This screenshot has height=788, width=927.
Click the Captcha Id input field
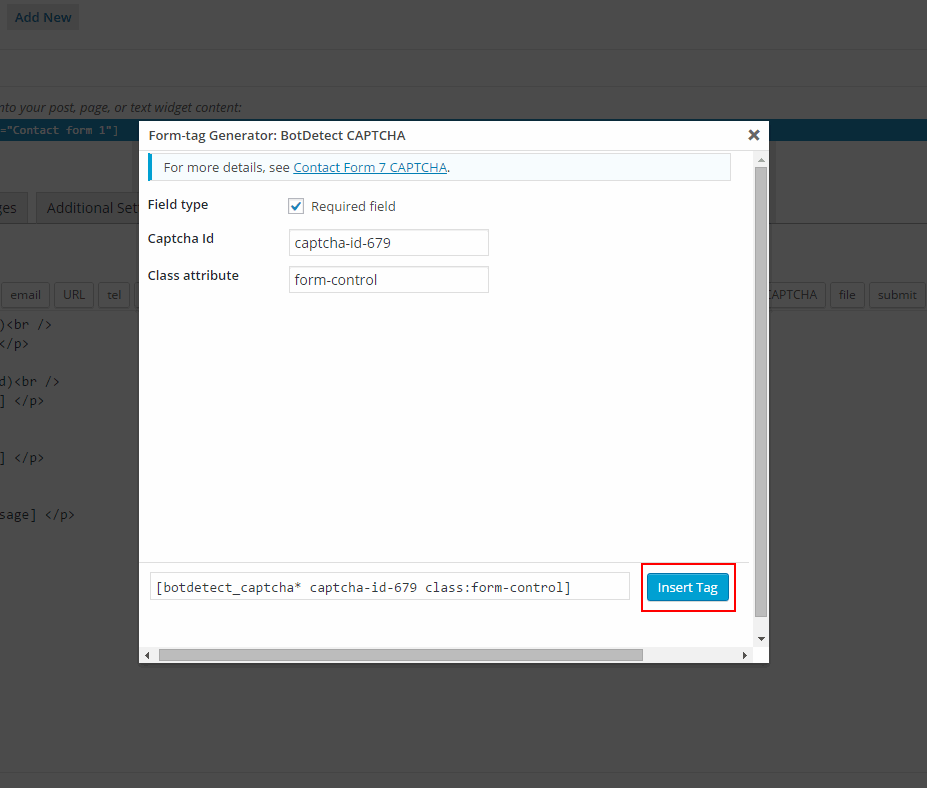pyautogui.click(x=388, y=243)
